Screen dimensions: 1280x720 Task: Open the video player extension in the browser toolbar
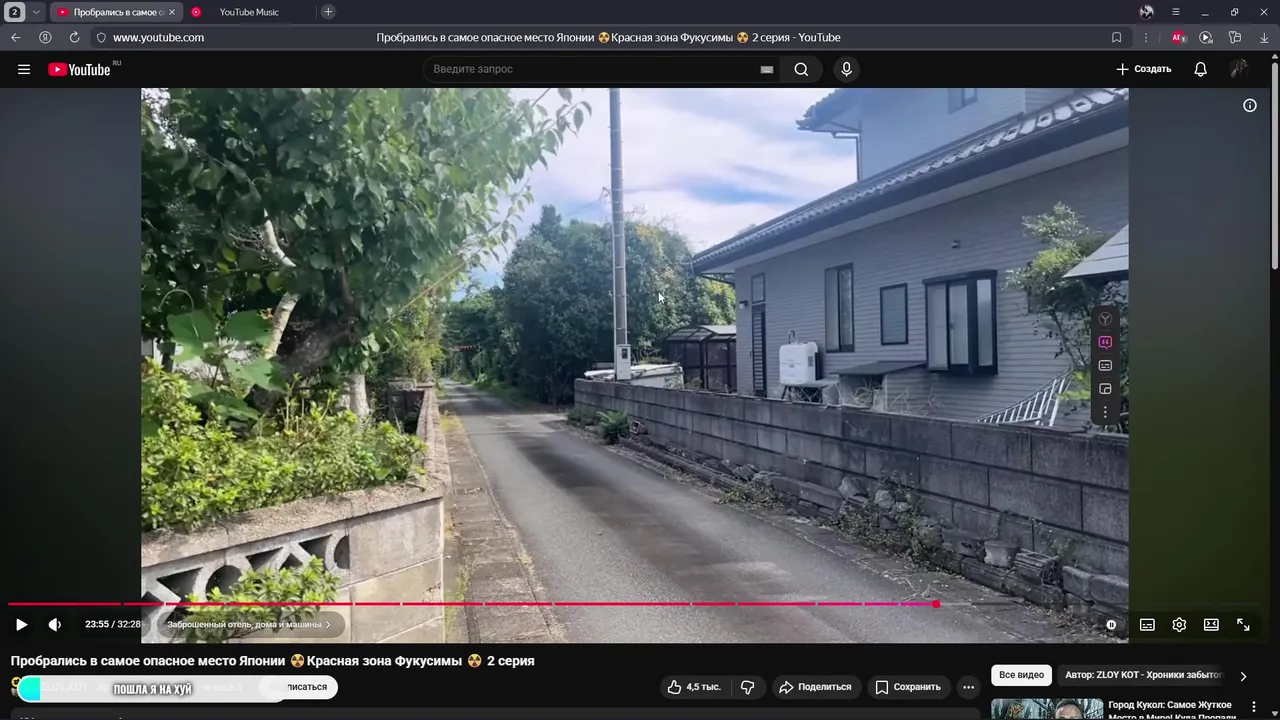pos(1206,37)
